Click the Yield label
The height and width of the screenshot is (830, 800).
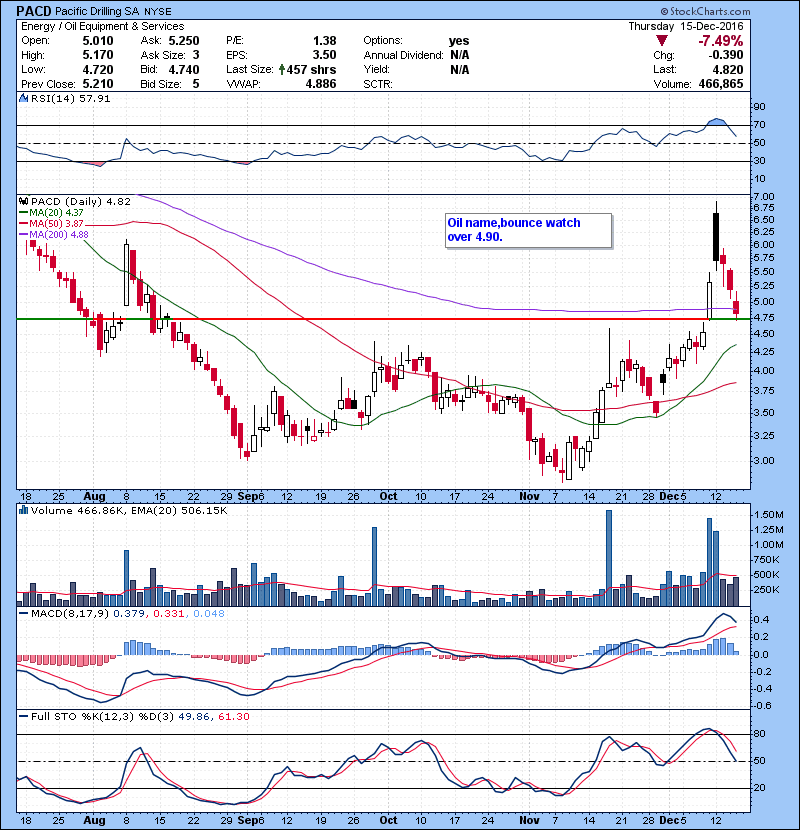point(376,69)
